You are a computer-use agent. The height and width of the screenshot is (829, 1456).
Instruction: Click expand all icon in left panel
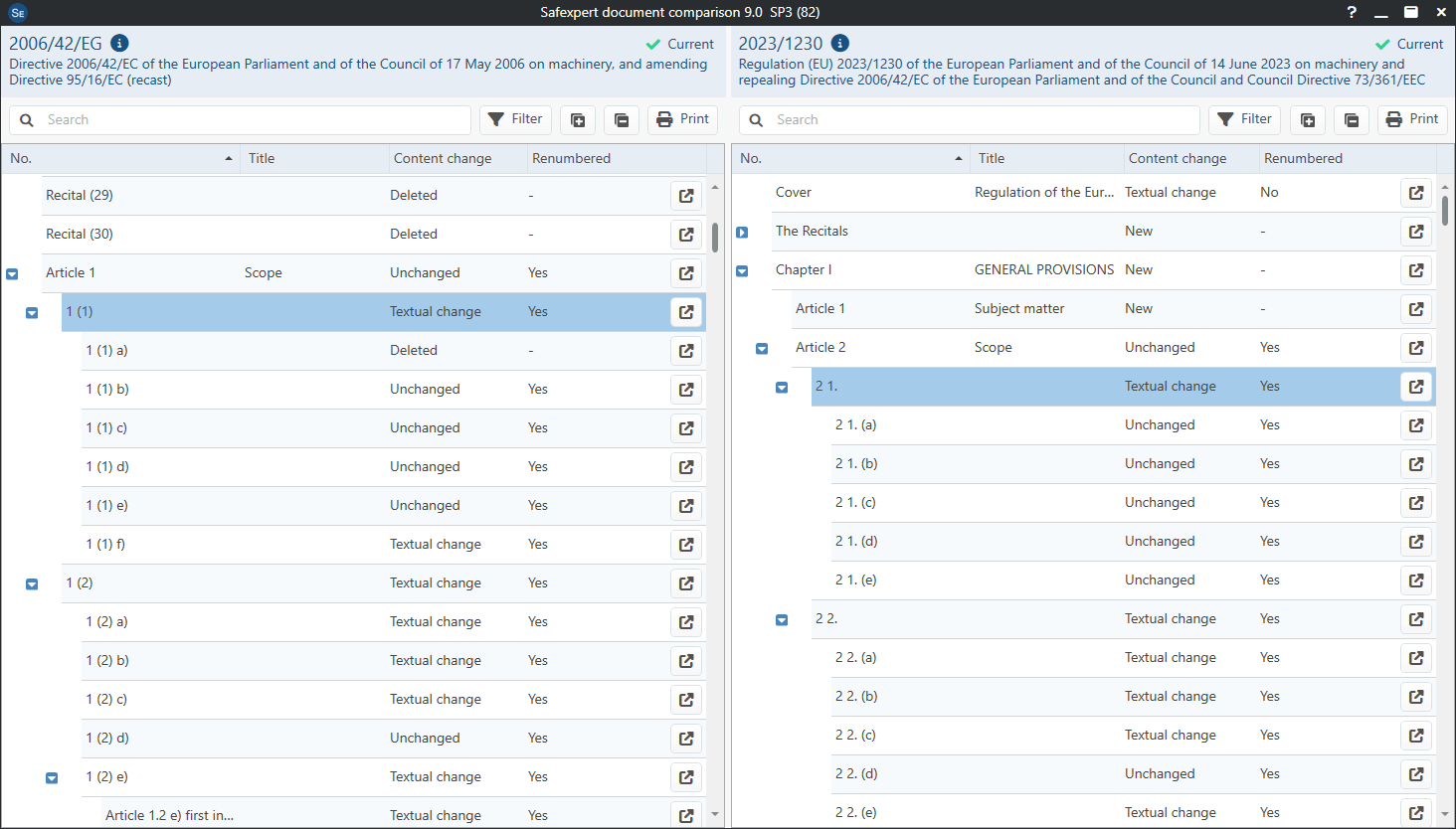pyautogui.click(x=578, y=120)
